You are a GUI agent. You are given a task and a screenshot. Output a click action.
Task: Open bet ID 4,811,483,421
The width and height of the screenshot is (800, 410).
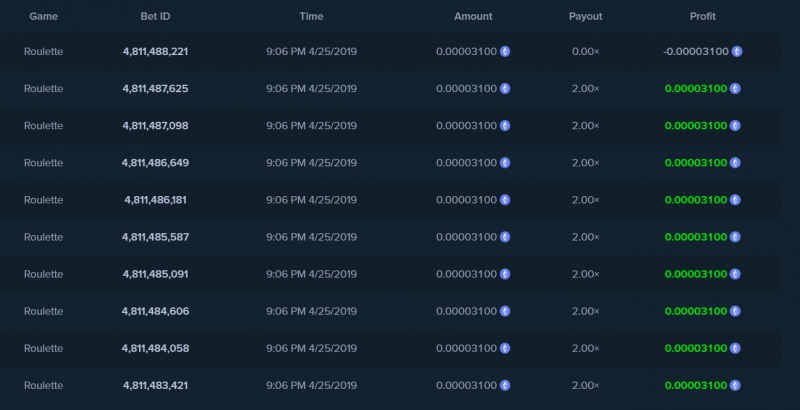click(x=155, y=386)
